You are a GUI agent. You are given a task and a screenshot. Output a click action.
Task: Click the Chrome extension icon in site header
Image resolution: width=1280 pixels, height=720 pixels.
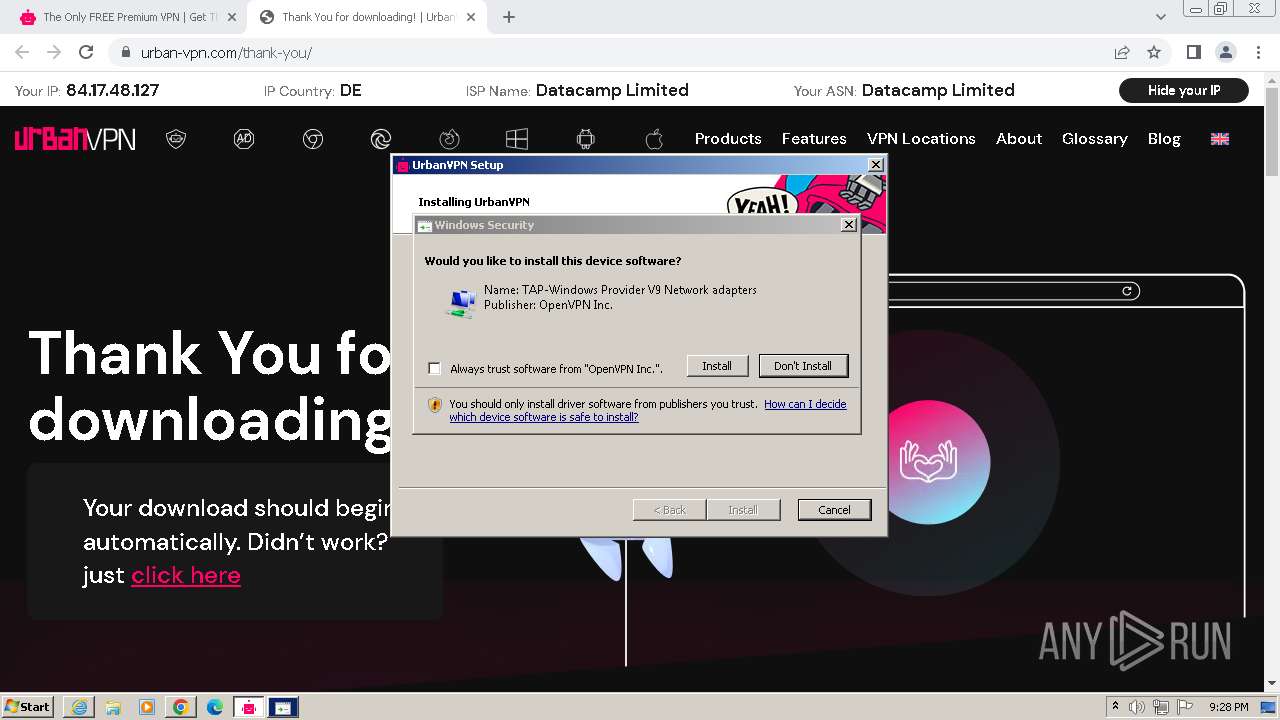point(313,139)
